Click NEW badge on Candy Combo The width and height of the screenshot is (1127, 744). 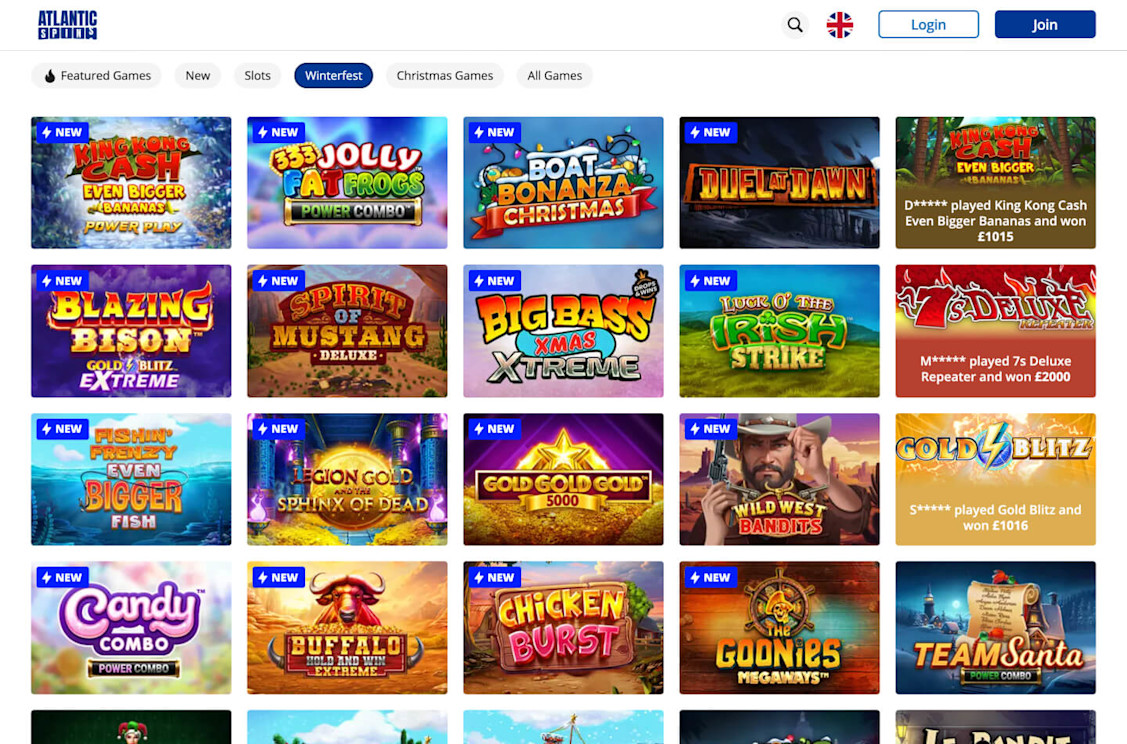coord(63,577)
